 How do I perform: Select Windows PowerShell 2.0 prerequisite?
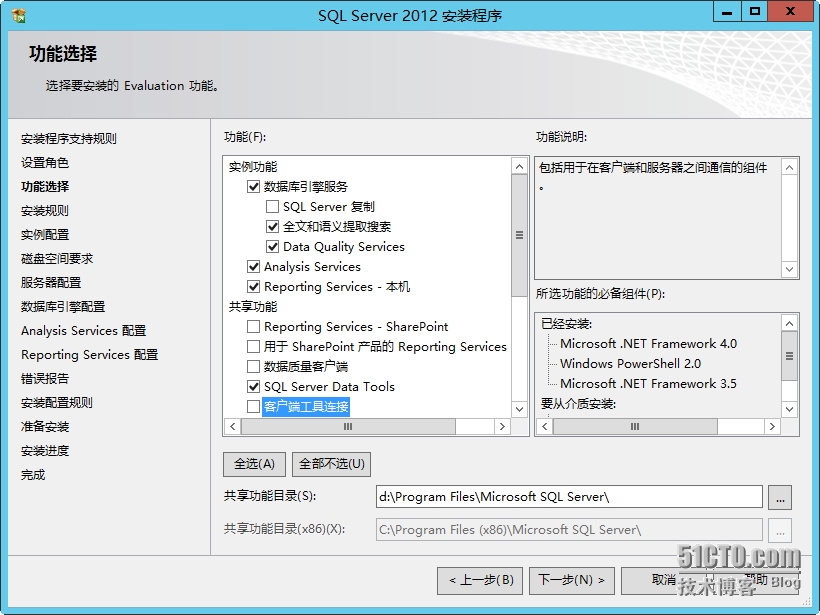[630, 363]
